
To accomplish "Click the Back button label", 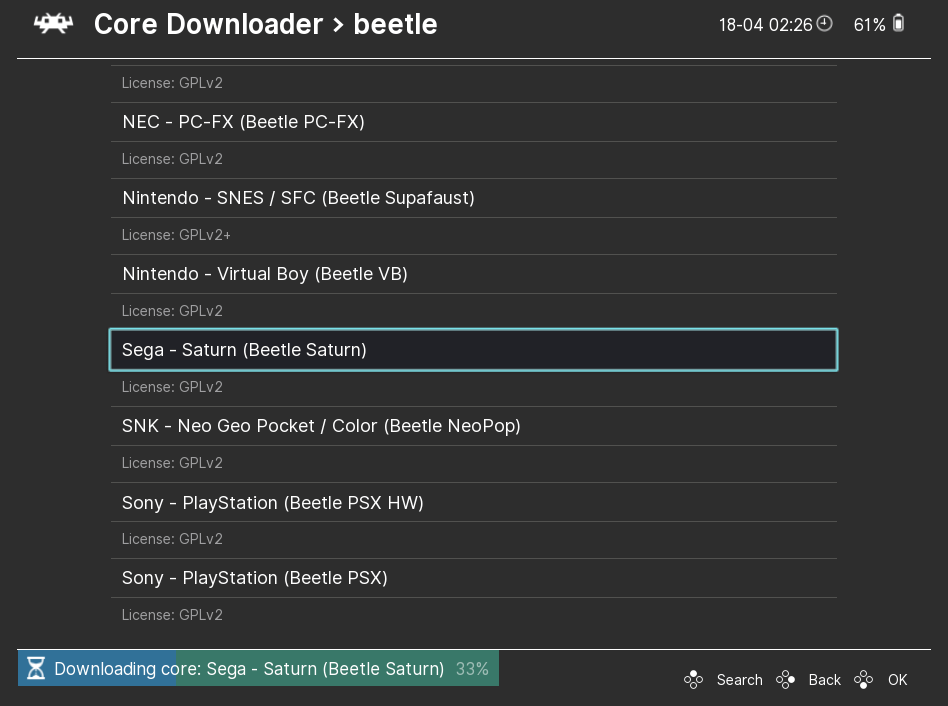I will coord(825,680).
